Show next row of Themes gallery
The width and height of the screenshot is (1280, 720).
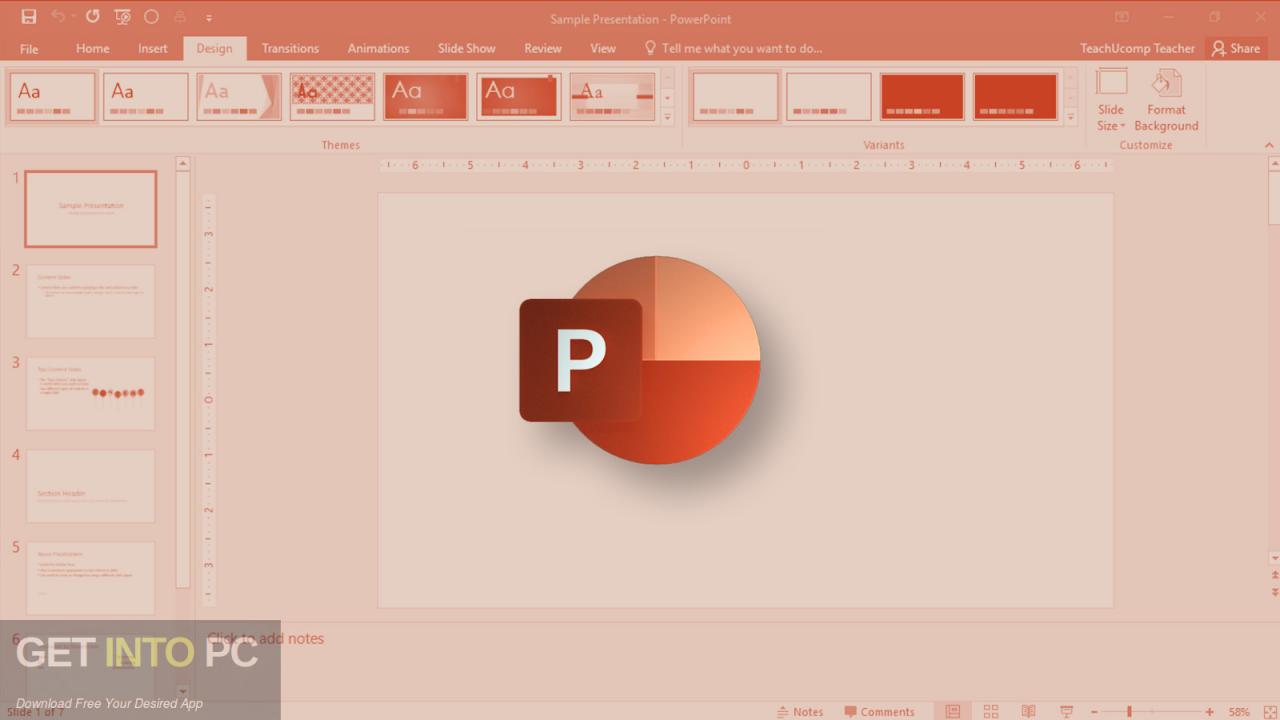[x=668, y=97]
